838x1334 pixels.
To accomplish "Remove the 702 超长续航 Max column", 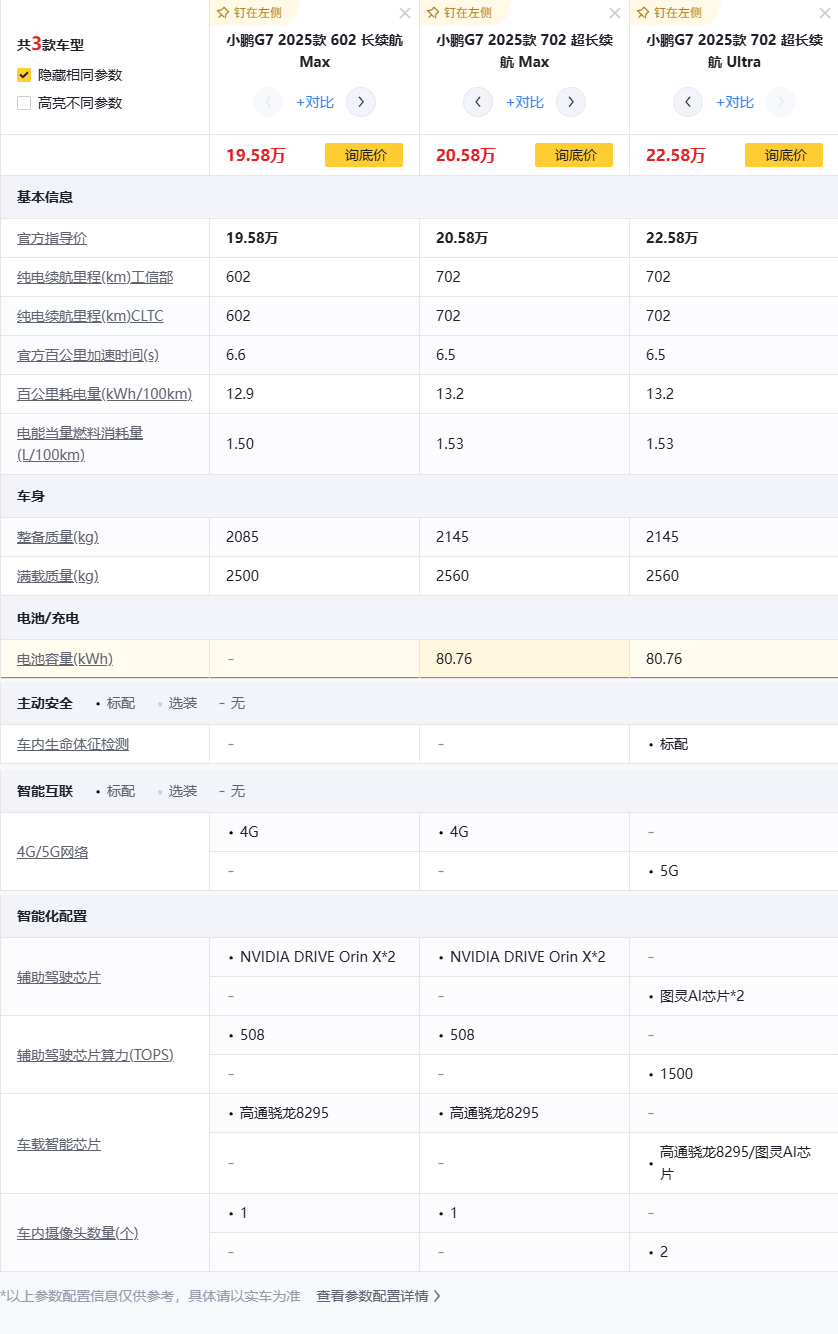I will point(614,13).
